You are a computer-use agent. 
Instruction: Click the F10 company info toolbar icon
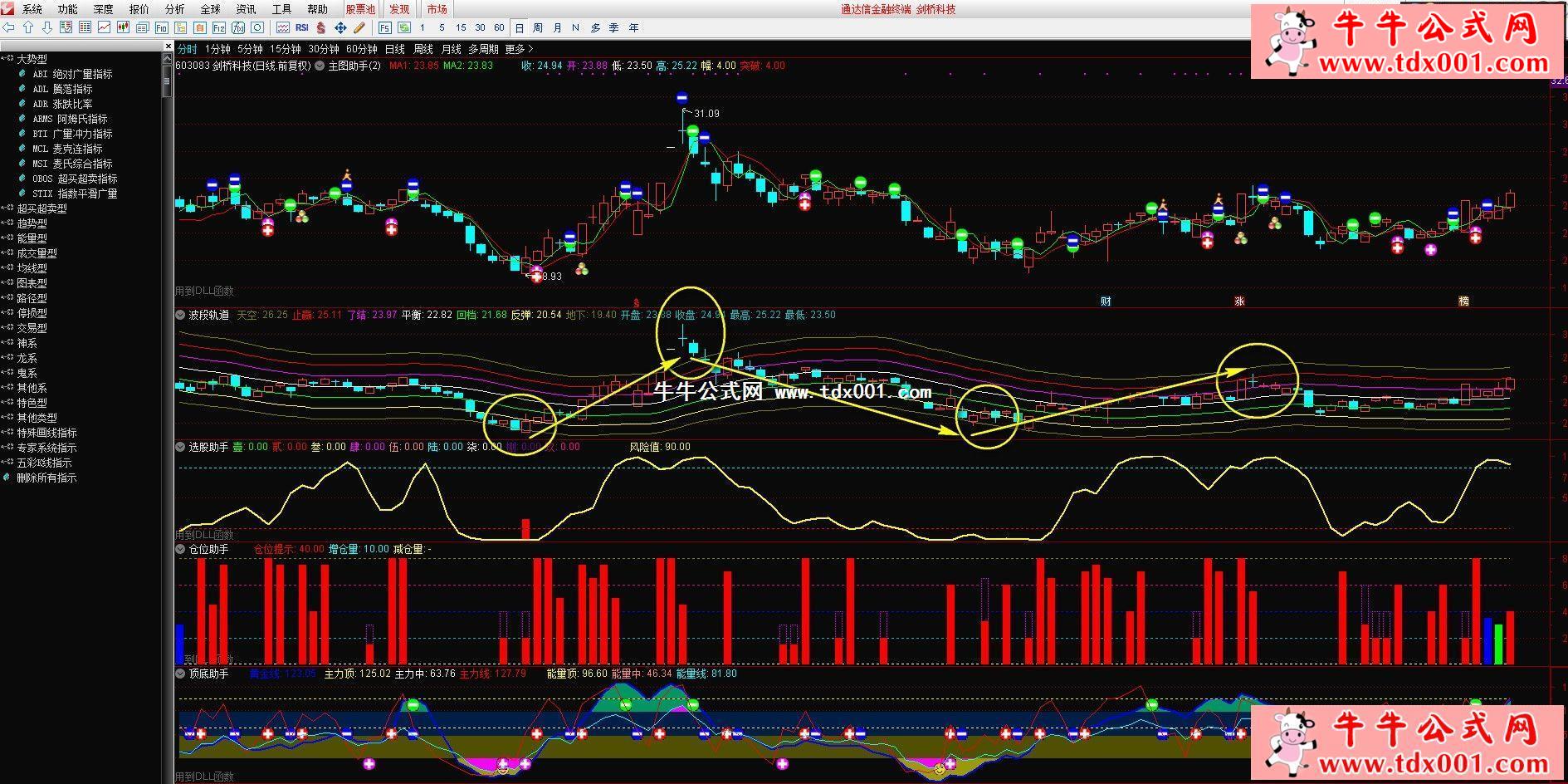coord(161,27)
